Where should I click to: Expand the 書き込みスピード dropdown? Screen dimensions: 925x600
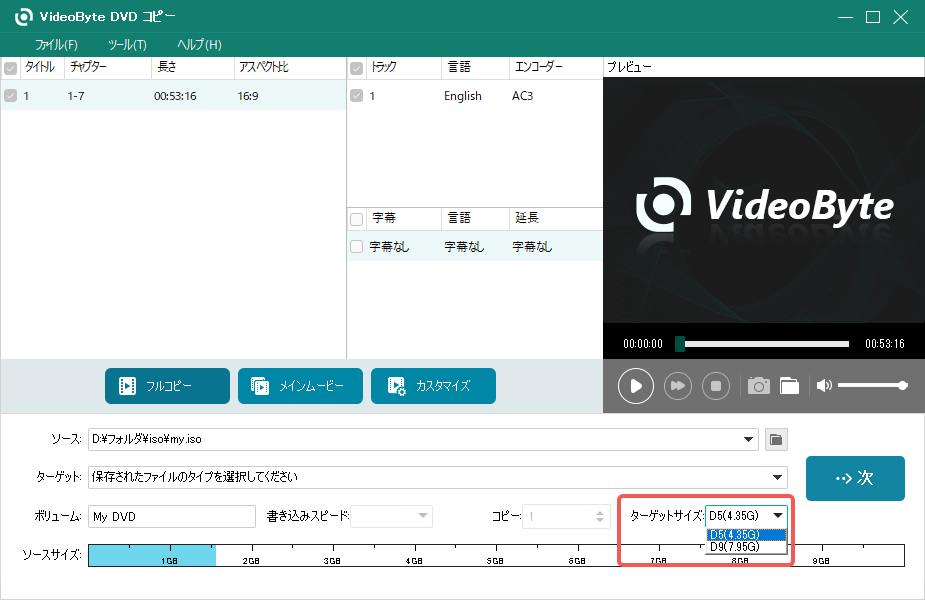424,516
